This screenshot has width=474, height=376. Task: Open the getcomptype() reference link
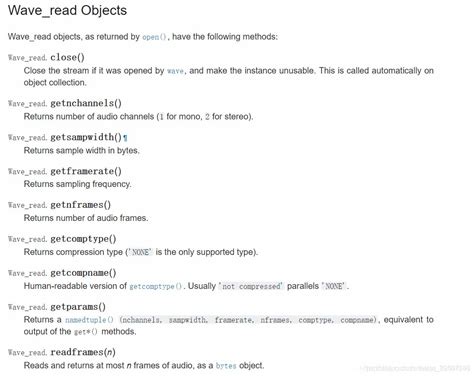coord(155,286)
